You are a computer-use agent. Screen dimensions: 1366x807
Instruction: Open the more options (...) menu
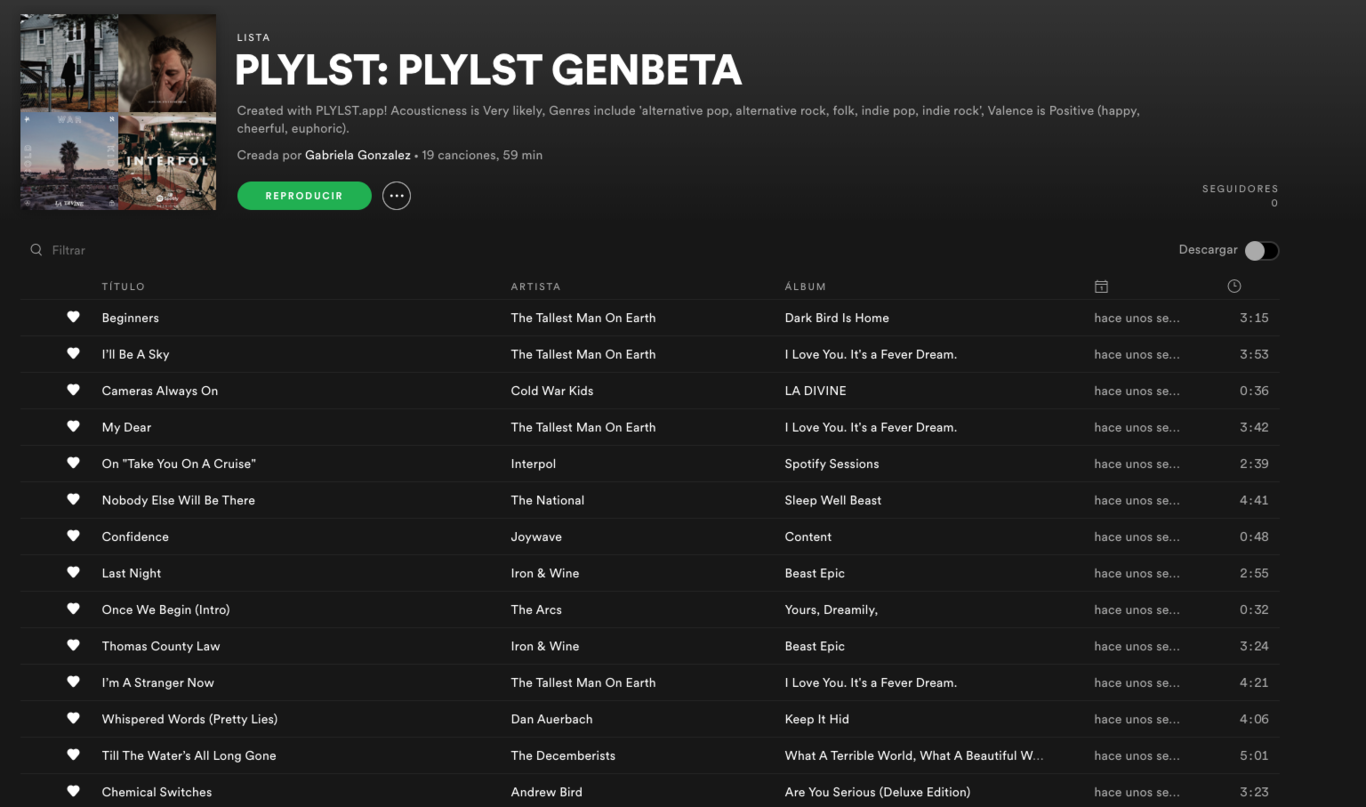pos(396,195)
